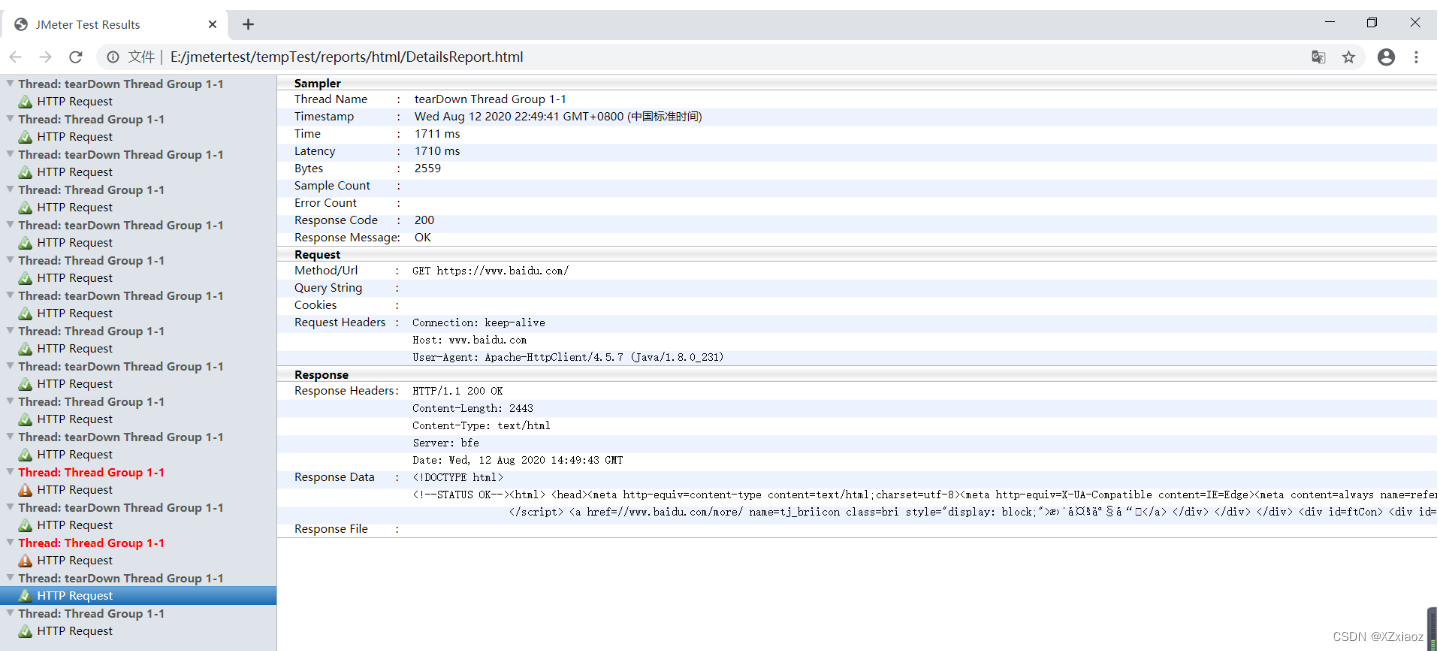1439x651 pixels.
Task: Open a new browser tab with the plus button
Action: [247, 23]
